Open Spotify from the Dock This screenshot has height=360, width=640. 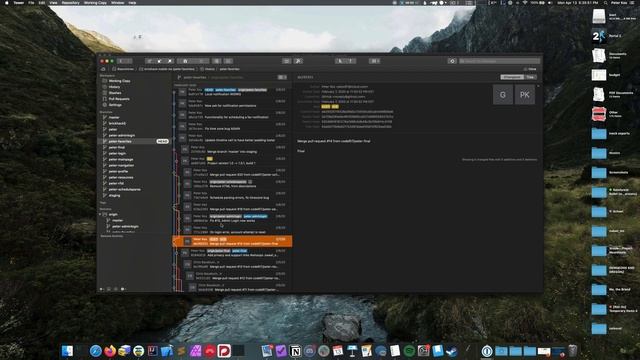(x=409, y=351)
